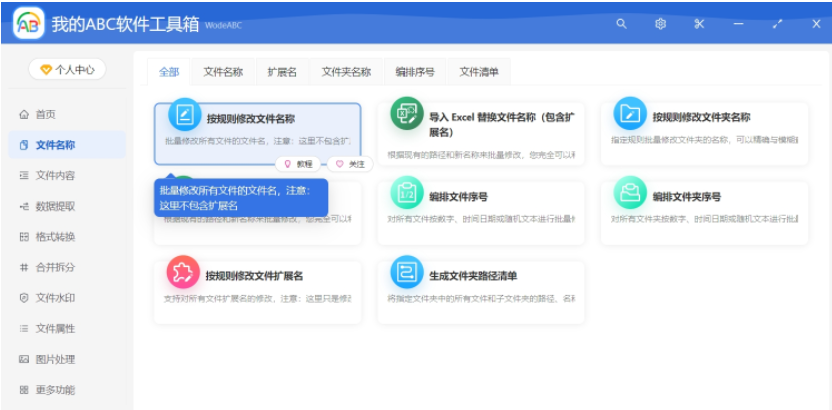Switch to the 文件夹名称 tab
Image resolution: width=832 pixels, height=410 pixels.
346,72
